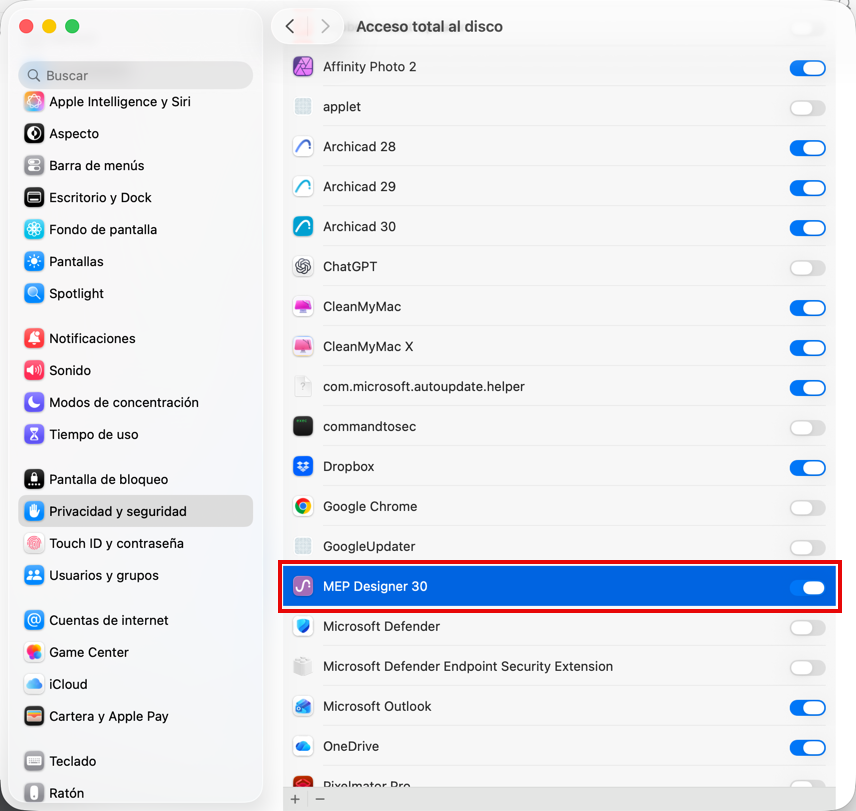Click the CleanMyMac X app icon
The height and width of the screenshot is (811, 856).
[303, 347]
